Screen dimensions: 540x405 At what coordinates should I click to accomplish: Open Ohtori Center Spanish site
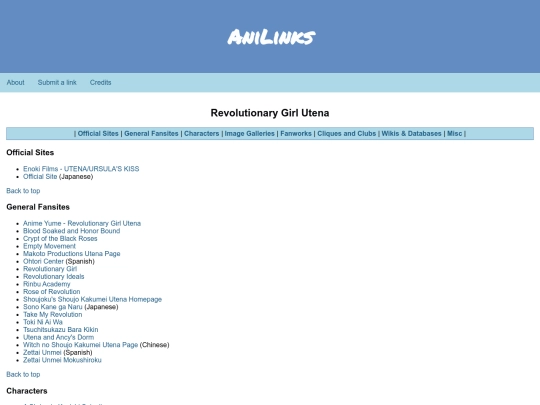click(x=43, y=261)
